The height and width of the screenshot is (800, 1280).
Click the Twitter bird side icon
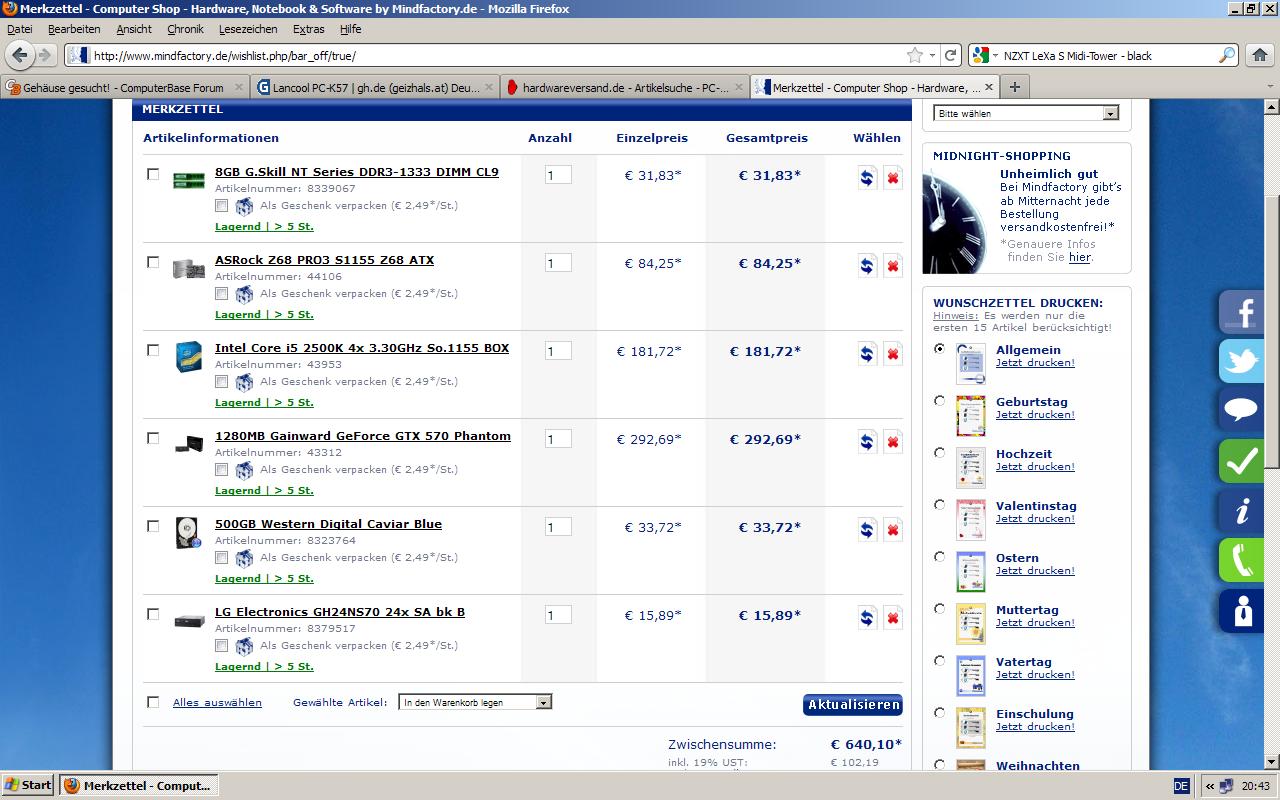click(1241, 362)
